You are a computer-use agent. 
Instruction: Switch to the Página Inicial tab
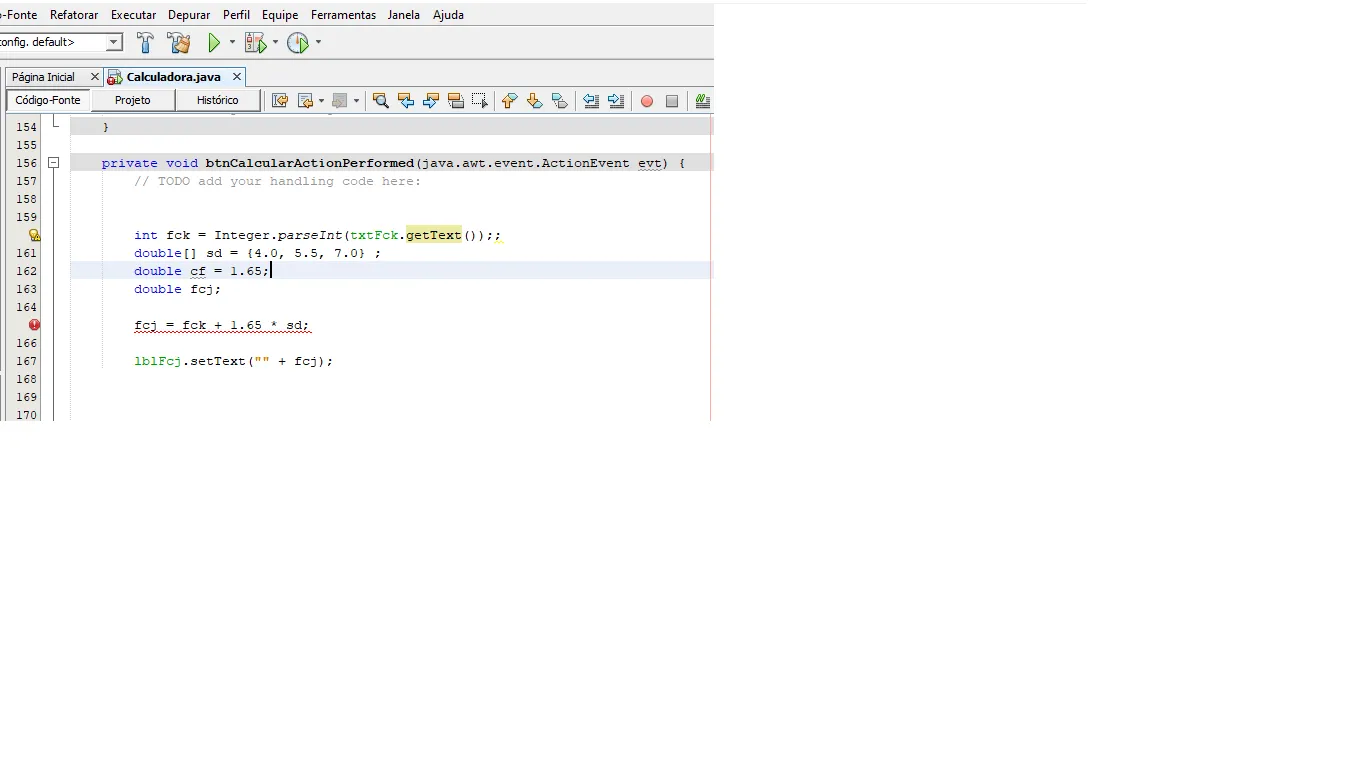[x=43, y=77]
